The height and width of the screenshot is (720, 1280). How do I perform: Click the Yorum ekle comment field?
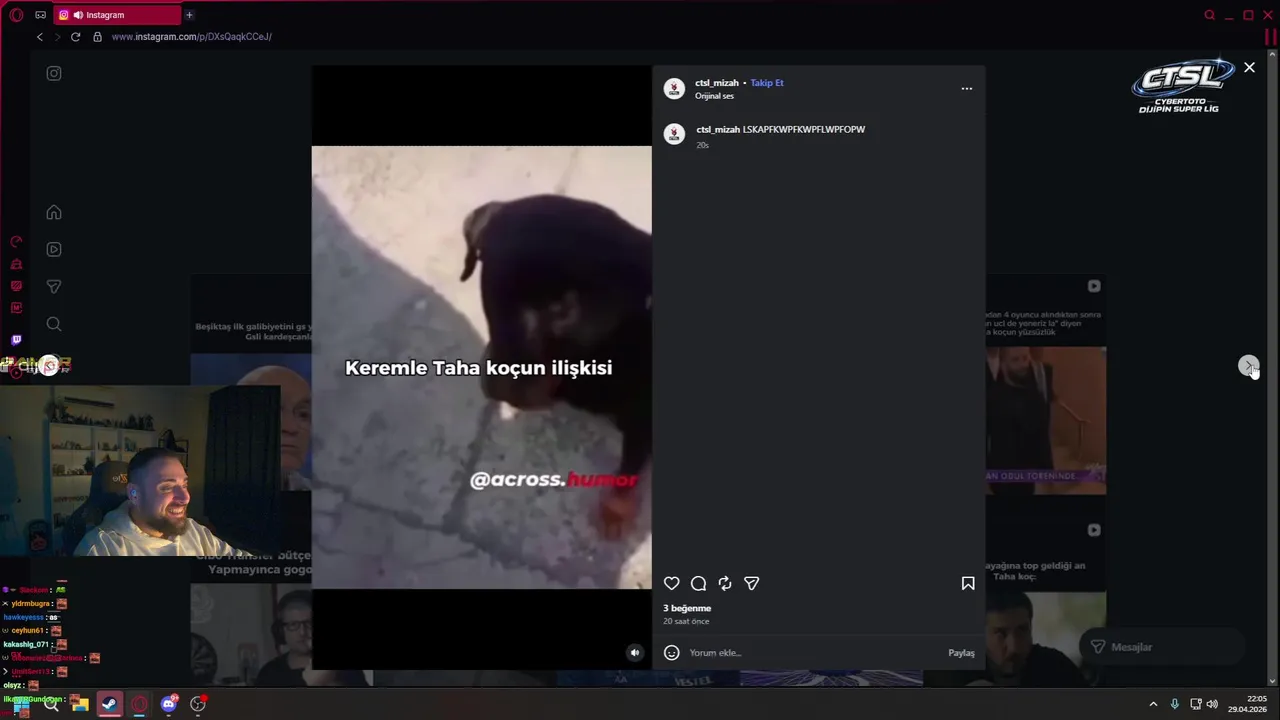815,652
